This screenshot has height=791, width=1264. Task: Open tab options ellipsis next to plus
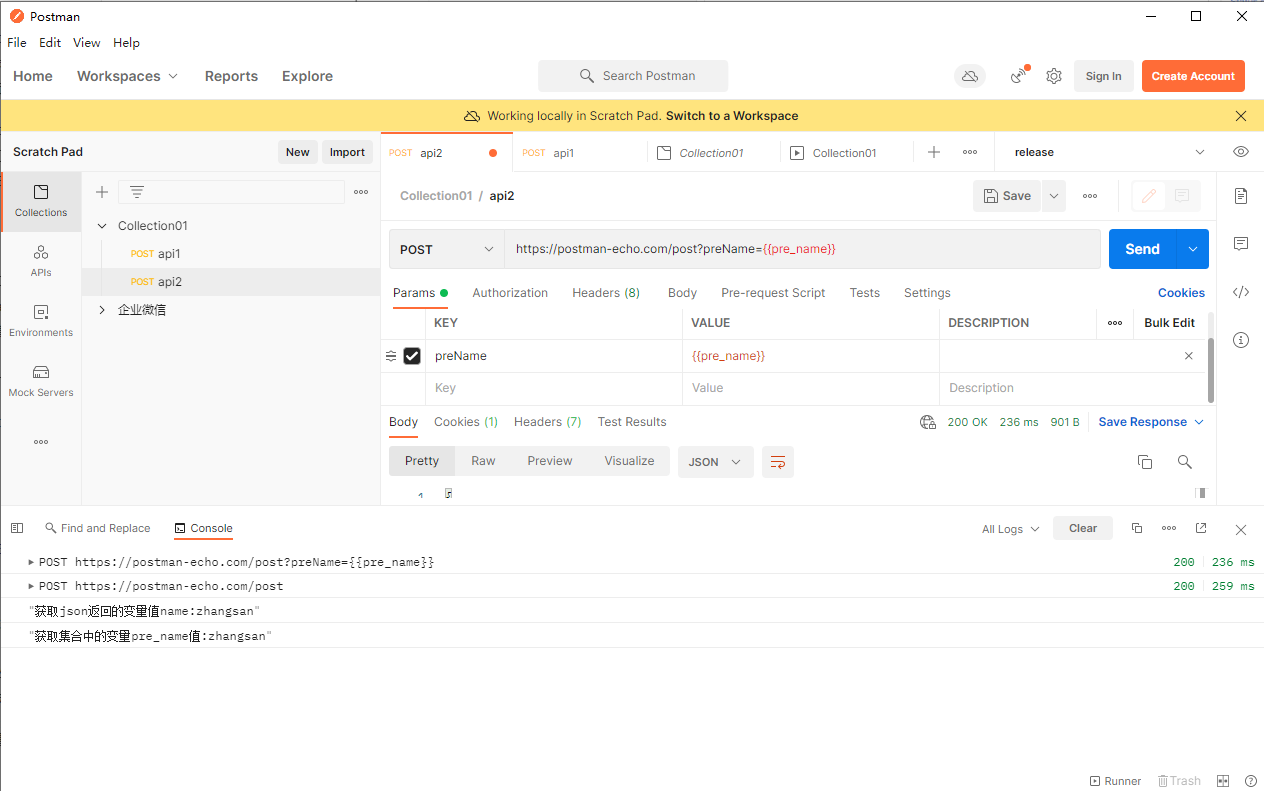[970, 152]
